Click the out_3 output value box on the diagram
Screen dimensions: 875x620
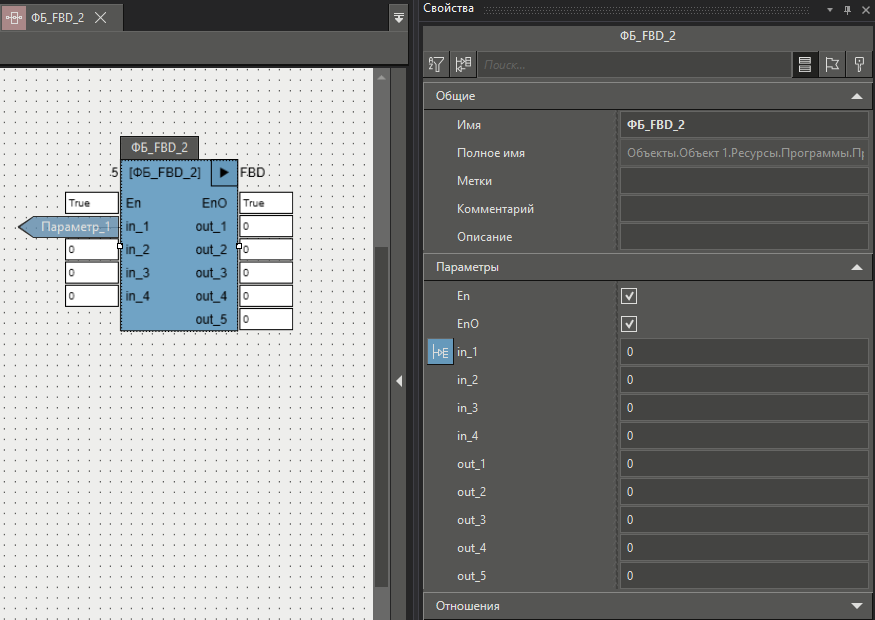[266, 273]
